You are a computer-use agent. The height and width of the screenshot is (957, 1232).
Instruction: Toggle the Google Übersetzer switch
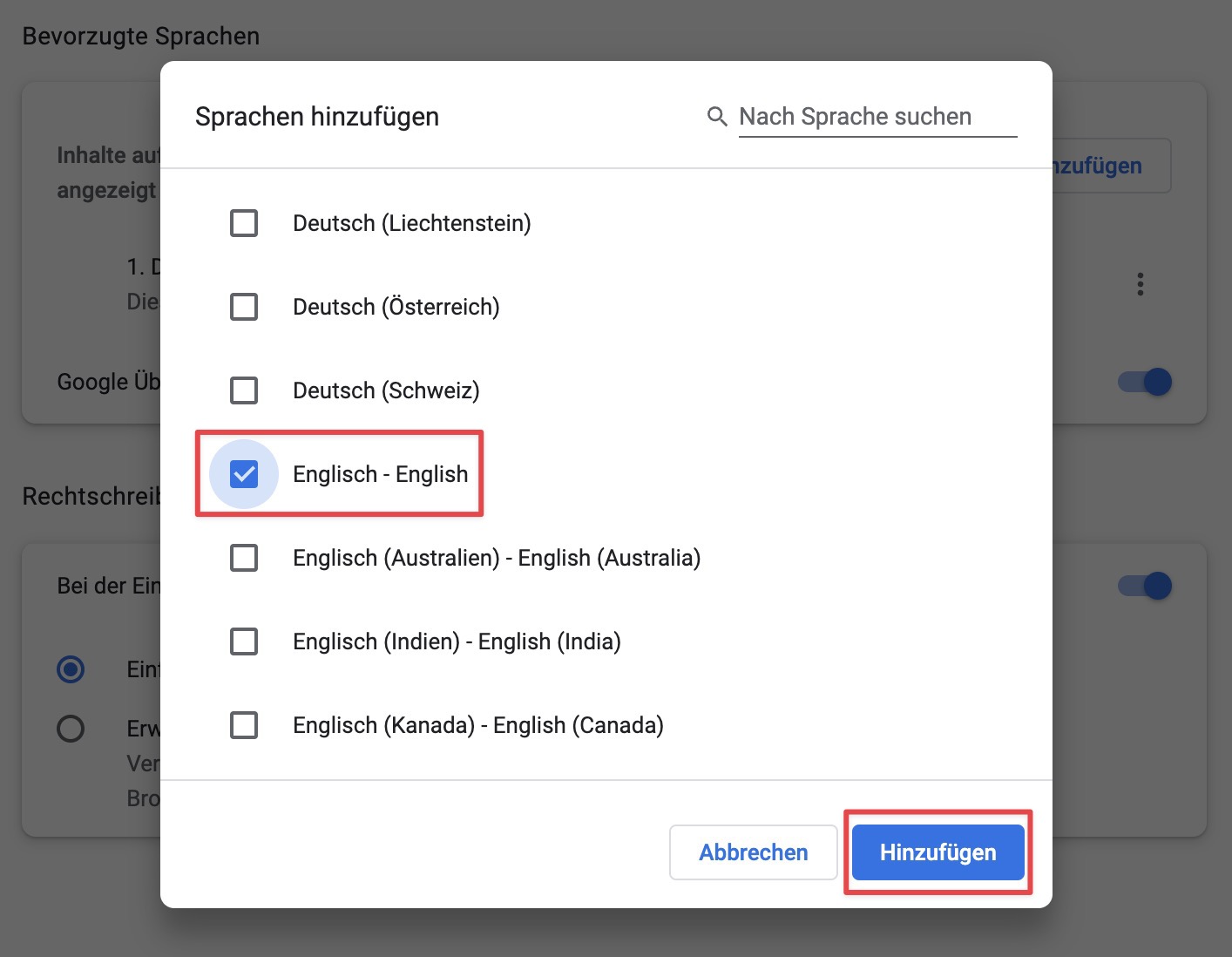[1145, 382]
